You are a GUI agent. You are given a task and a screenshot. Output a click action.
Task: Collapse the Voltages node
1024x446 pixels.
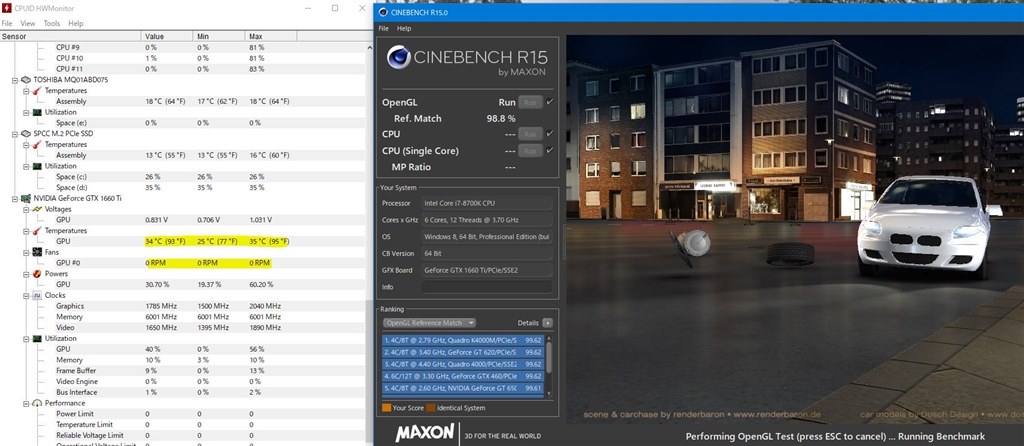[x=26, y=209]
